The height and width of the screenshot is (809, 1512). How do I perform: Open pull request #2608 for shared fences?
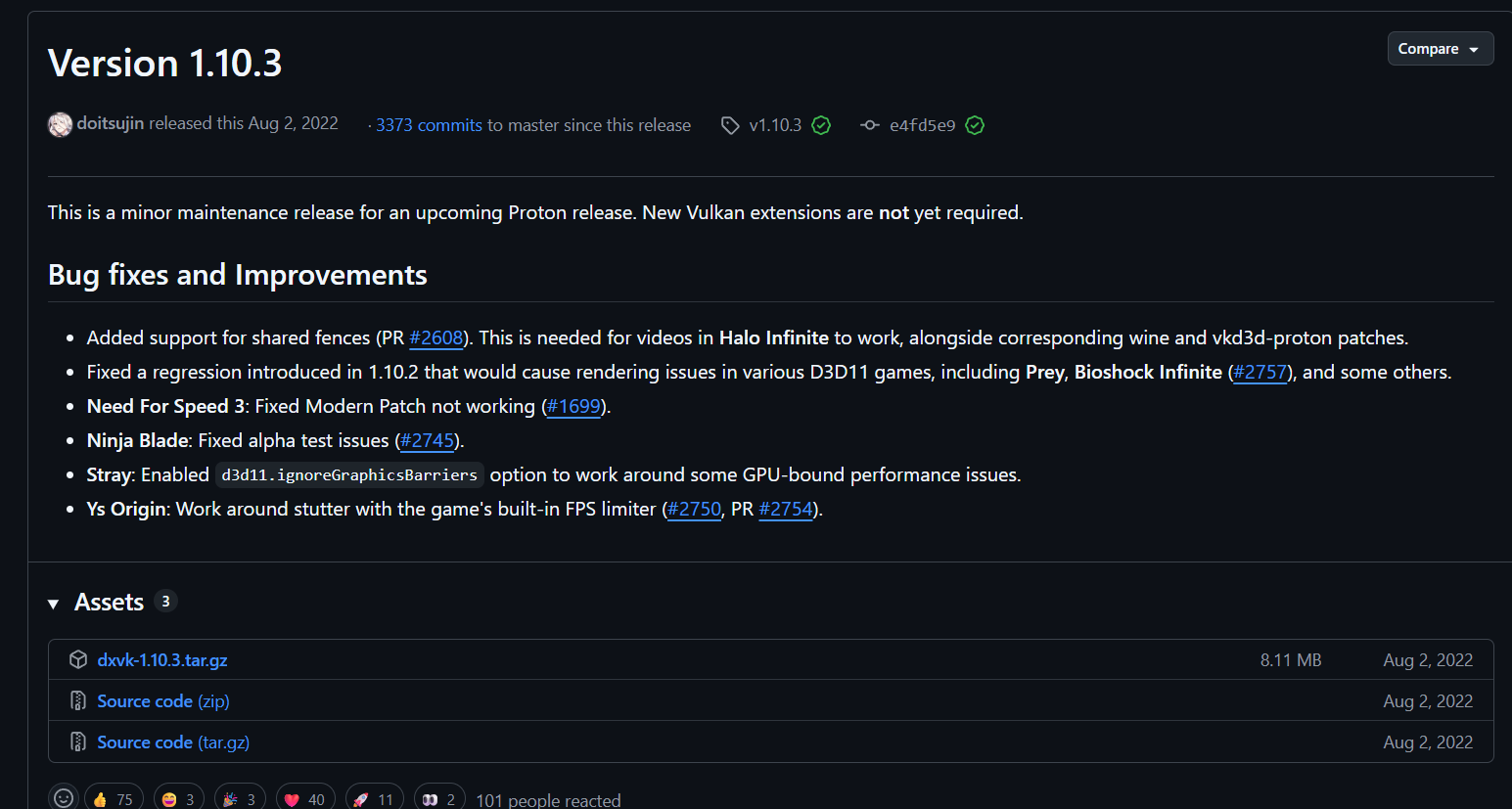pos(435,337)
